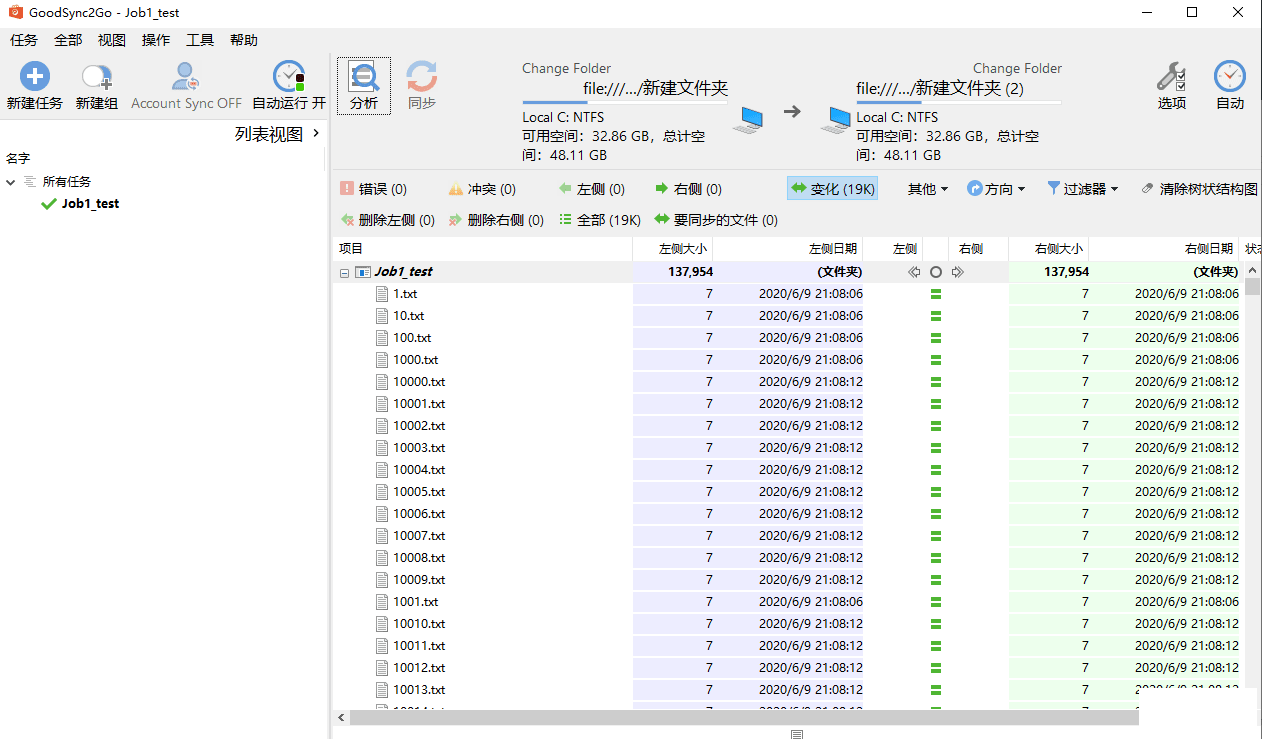Click the GoodSync2Go title bar app icon
The height and width of the screenshot is (739, 1262).
click(15, 12)
